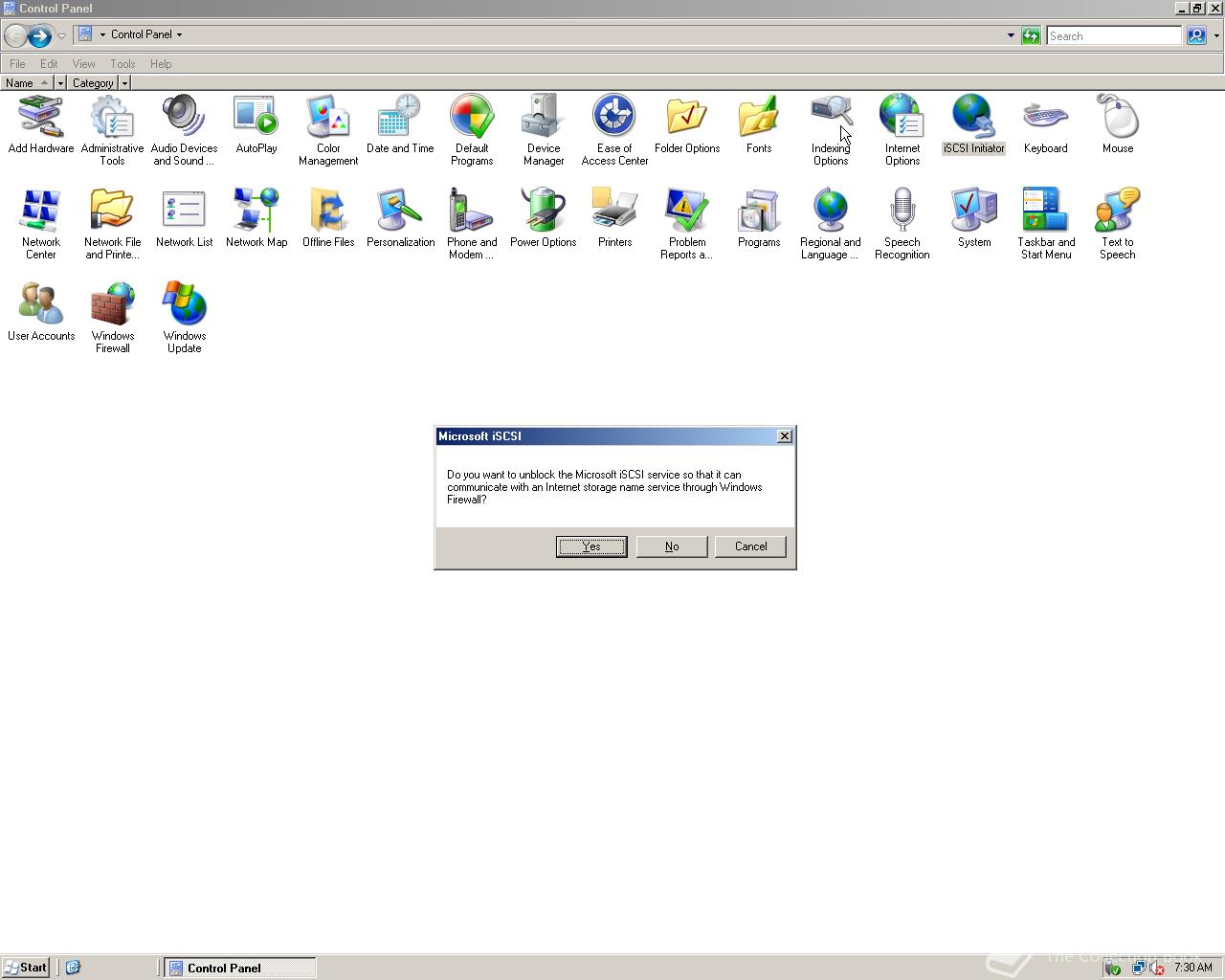Open the Network Map icon
Screen dimensions: 1225x980
[x=256, y=218]
